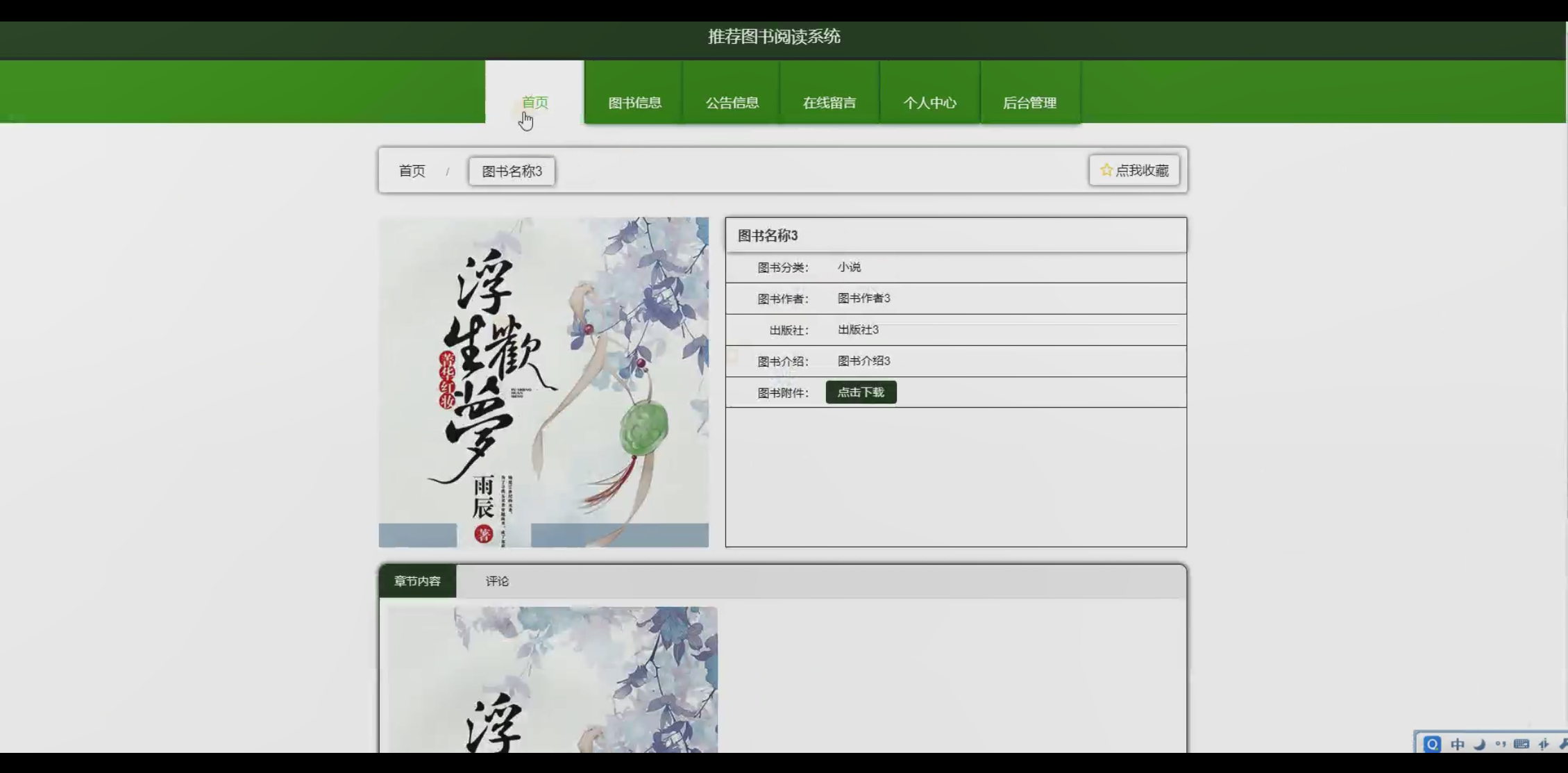Click the star icon on 点我收藏

tap(1106, 170)
